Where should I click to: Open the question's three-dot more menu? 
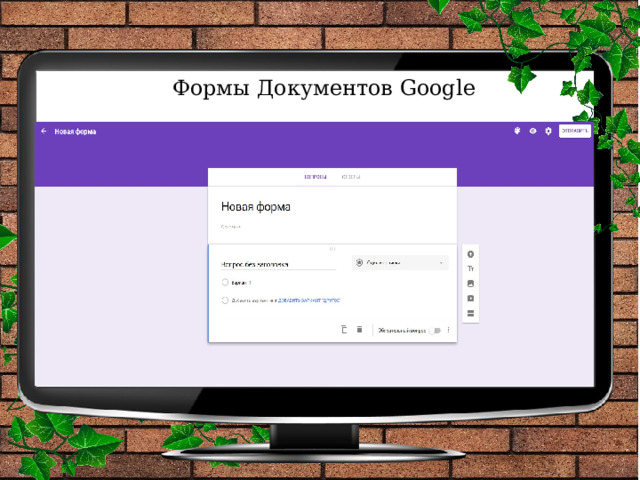pos(449,330)
